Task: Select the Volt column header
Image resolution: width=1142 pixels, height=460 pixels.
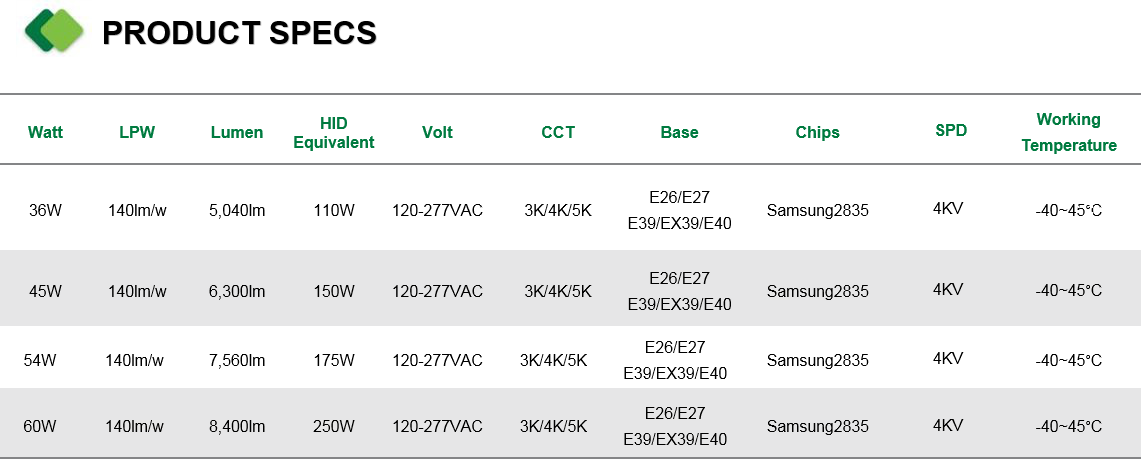Action: (437, 132)
